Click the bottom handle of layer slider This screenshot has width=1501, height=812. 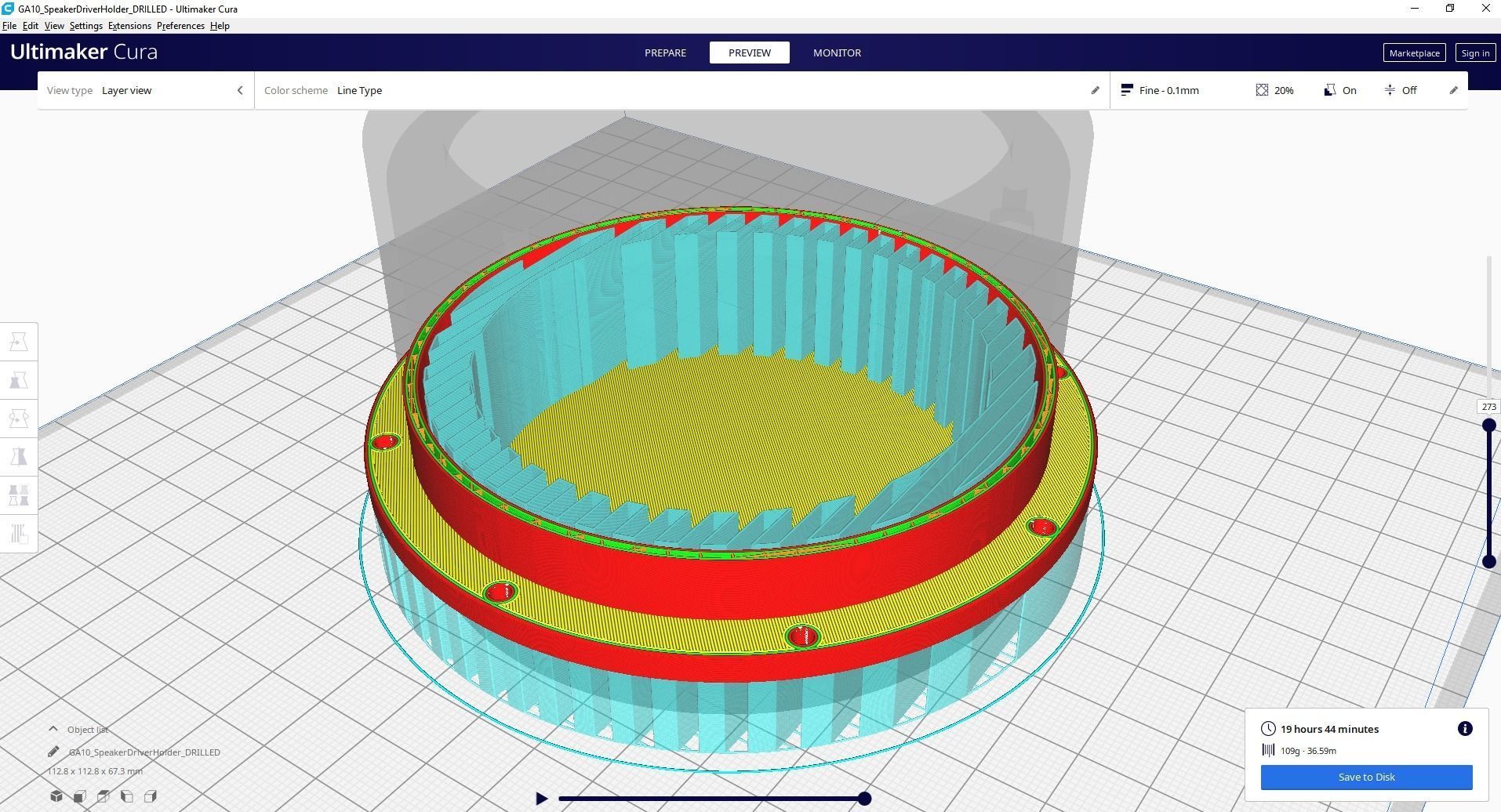[1488, 561]
